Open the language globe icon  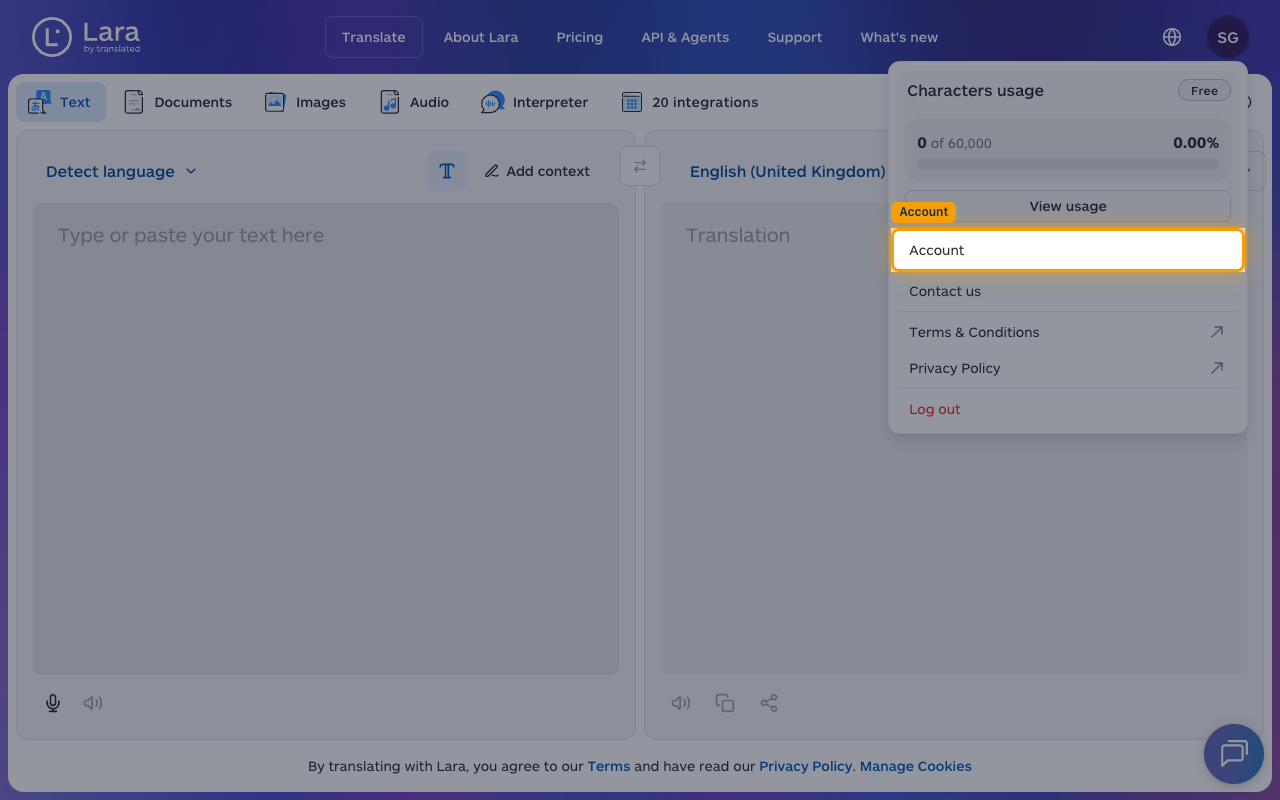pyautogui.click(x=1172, y=37)
